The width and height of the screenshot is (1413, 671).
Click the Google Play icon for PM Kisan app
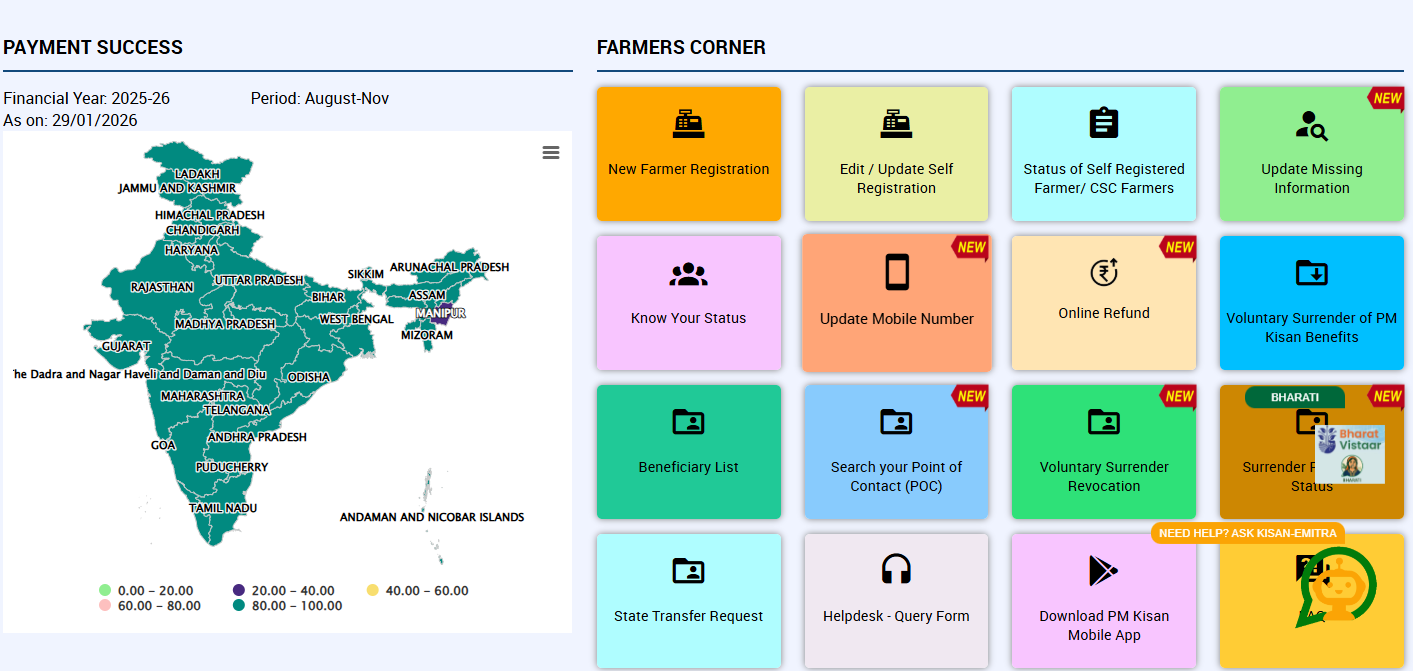[x=1103, y=570]
